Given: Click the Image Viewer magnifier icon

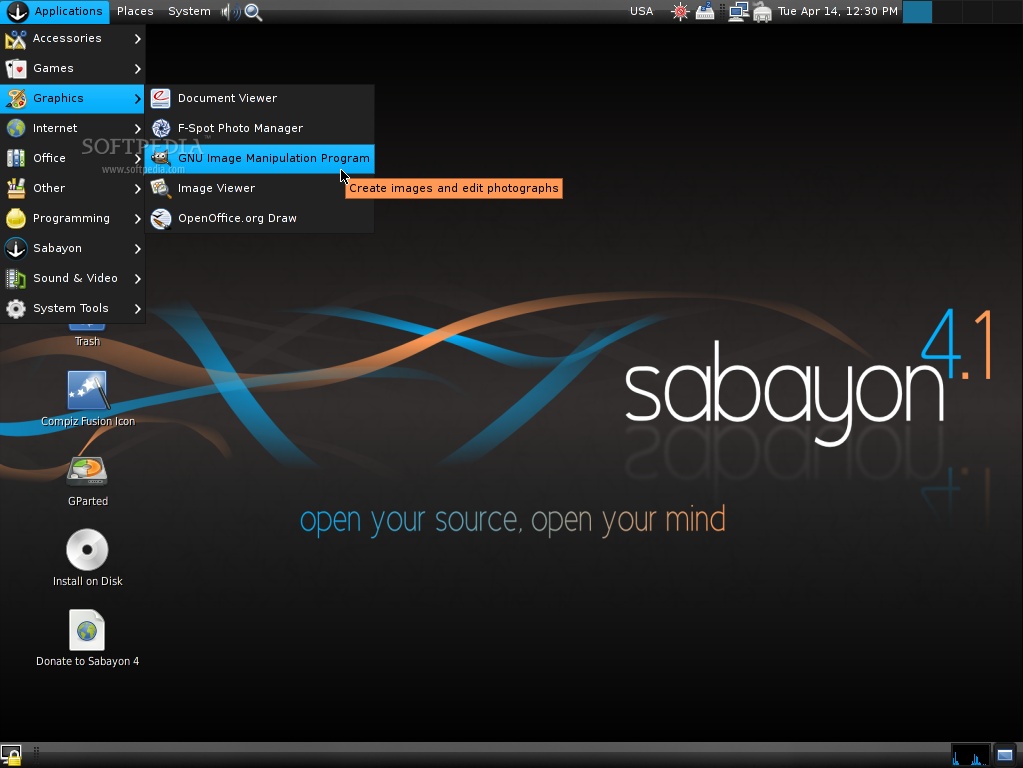Looking at the screenshot, I should pos(160,189).
